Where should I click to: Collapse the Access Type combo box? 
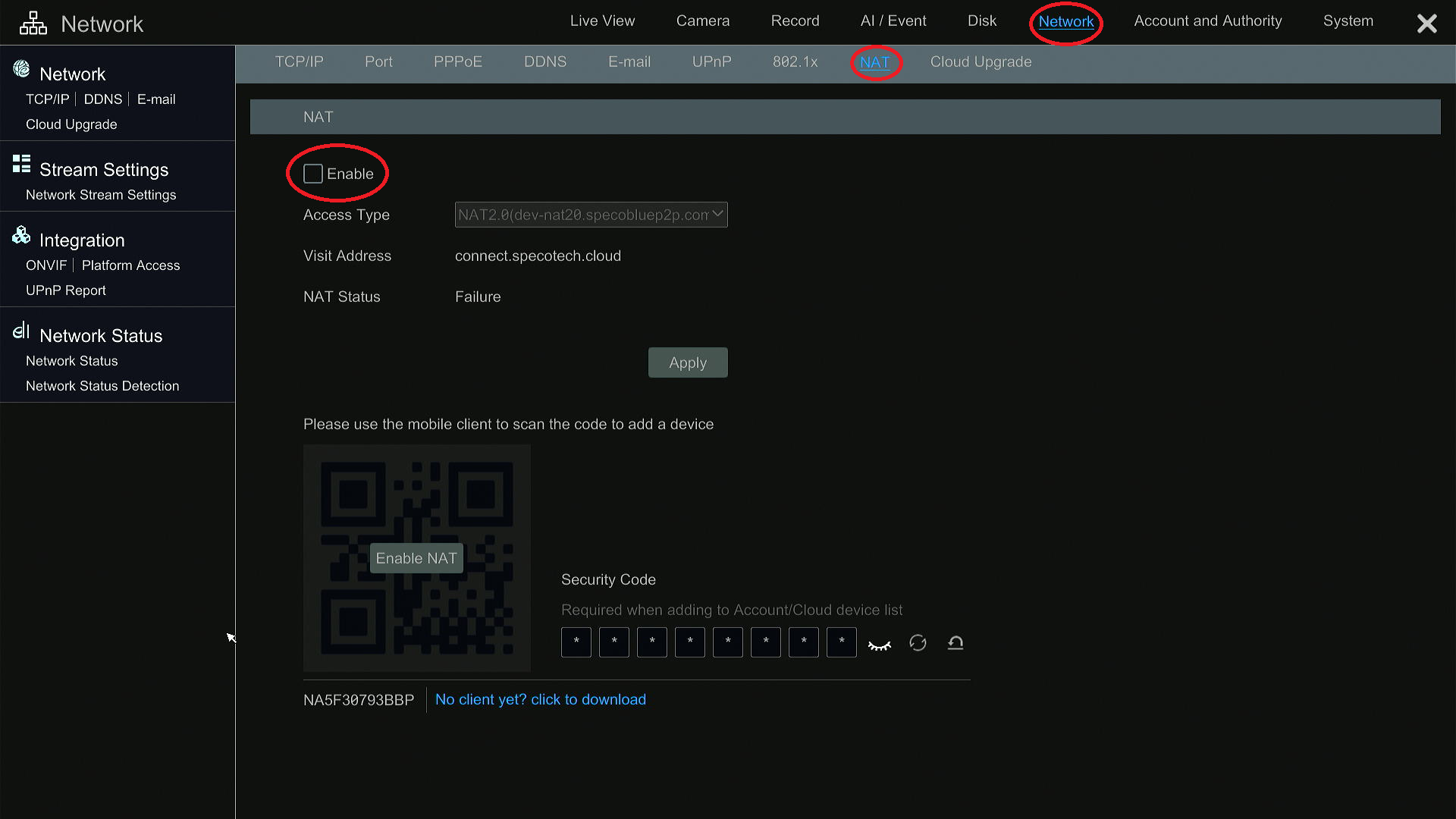click(716, 215)
